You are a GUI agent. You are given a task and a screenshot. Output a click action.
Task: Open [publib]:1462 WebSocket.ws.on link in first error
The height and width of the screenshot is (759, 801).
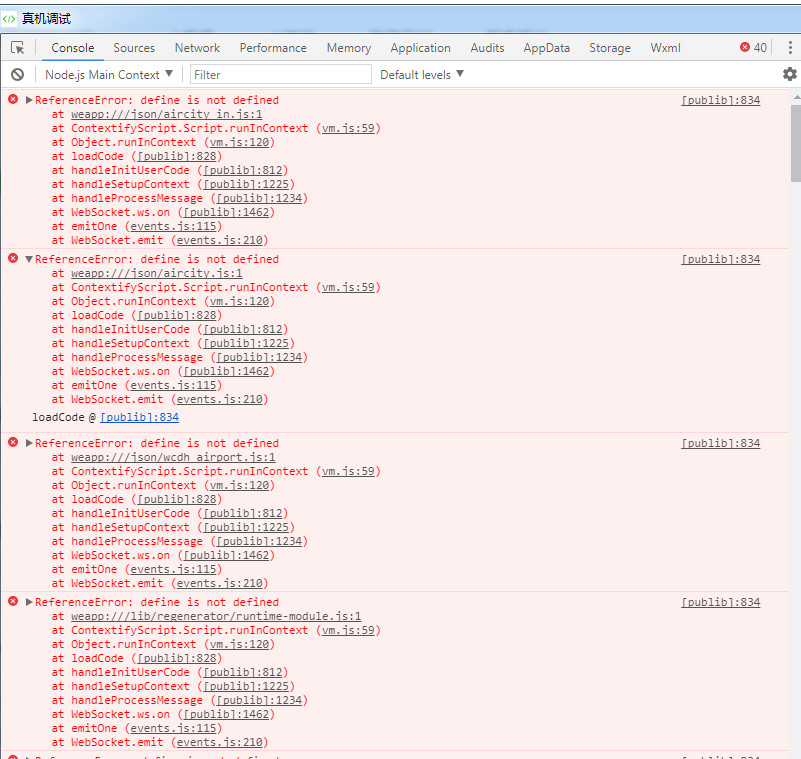tap(226, 212)
